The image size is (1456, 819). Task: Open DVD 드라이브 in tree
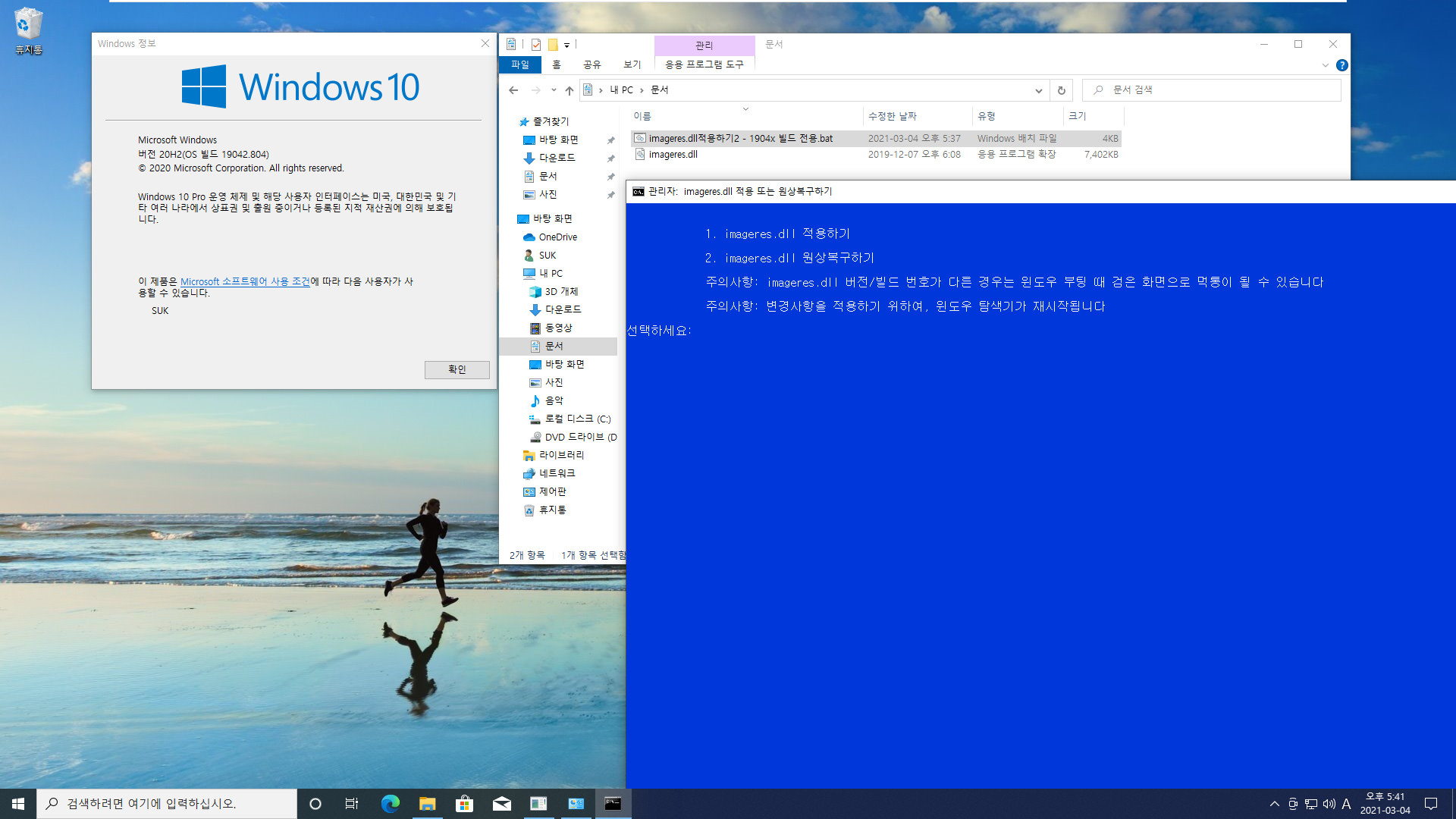pos(580,438)
